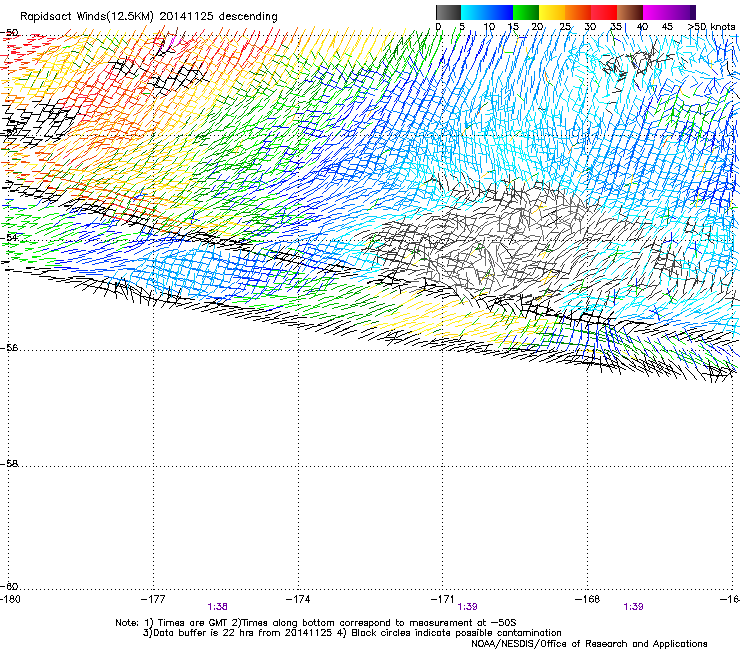
Task: Click the Rapidscat Winds chart title
Action: (x=149, y=16)
